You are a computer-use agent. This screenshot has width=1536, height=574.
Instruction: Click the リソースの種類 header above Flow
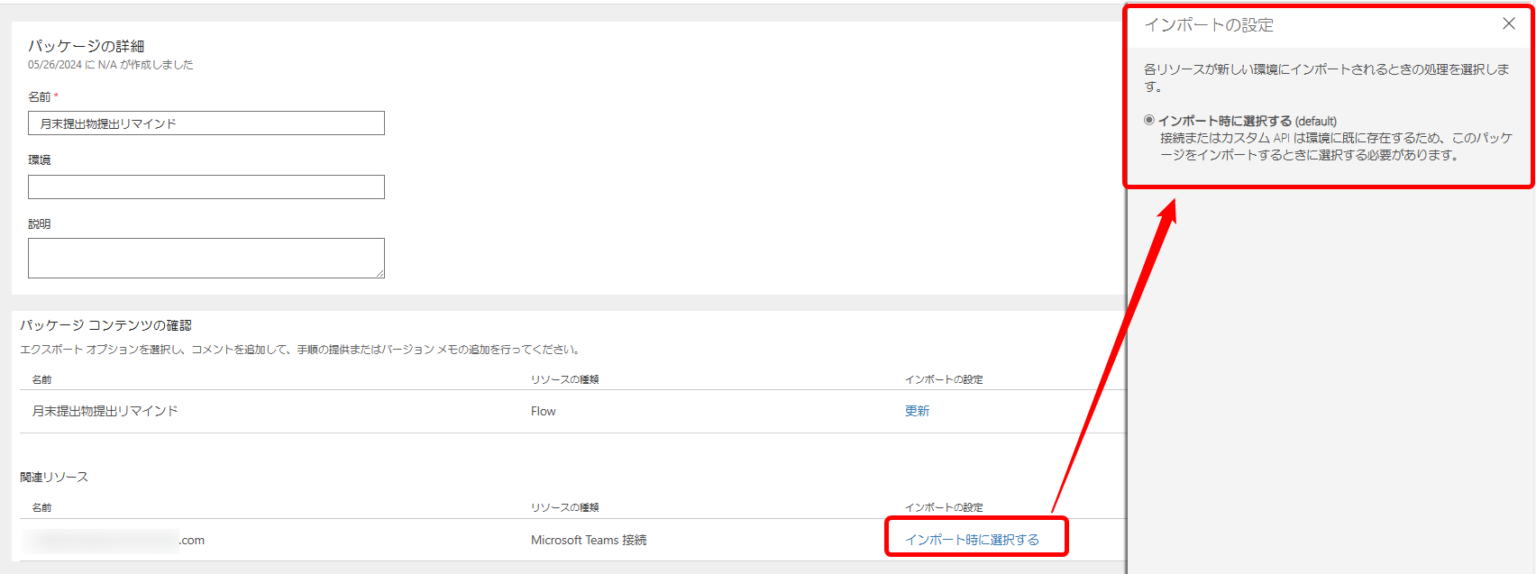pyautogui.click(x=564, y=380)
